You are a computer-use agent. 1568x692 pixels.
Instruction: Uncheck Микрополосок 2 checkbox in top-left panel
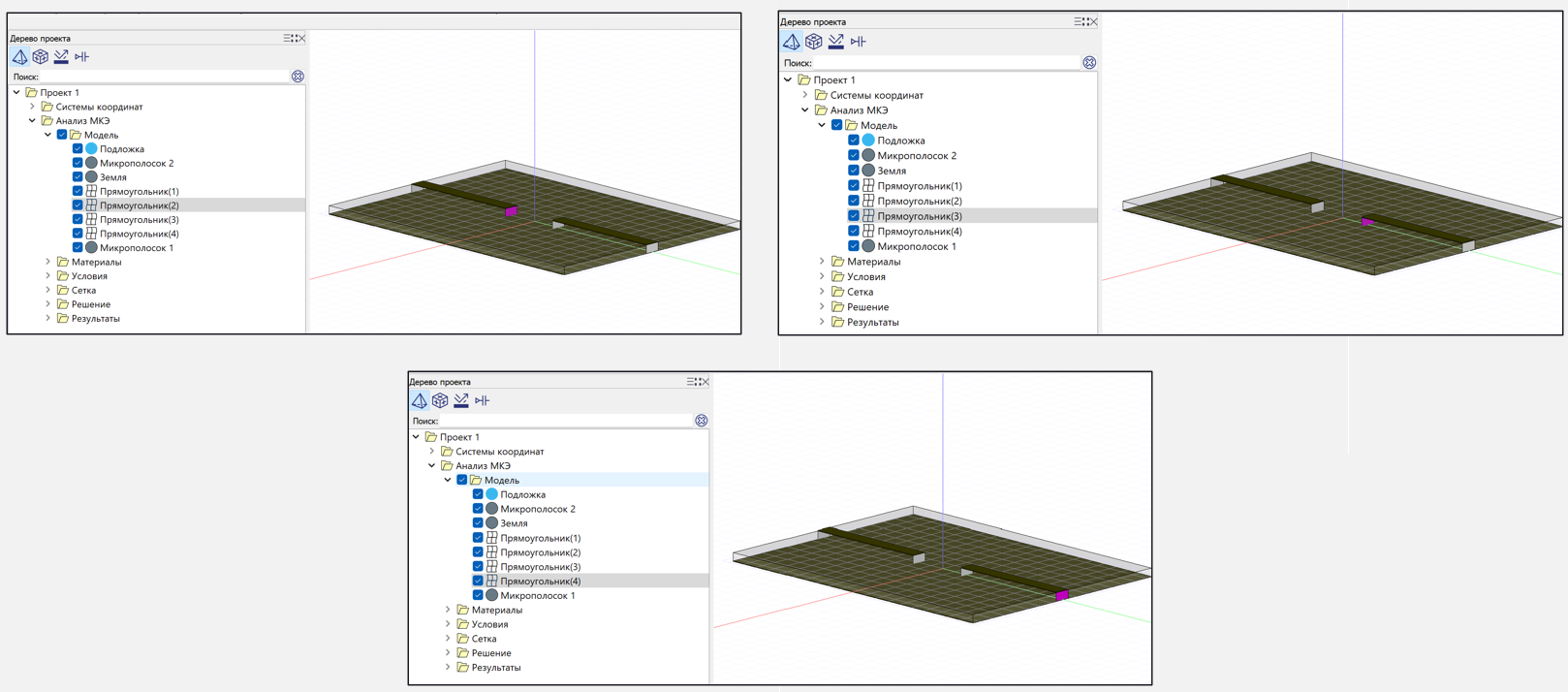[x=78, y=164]
